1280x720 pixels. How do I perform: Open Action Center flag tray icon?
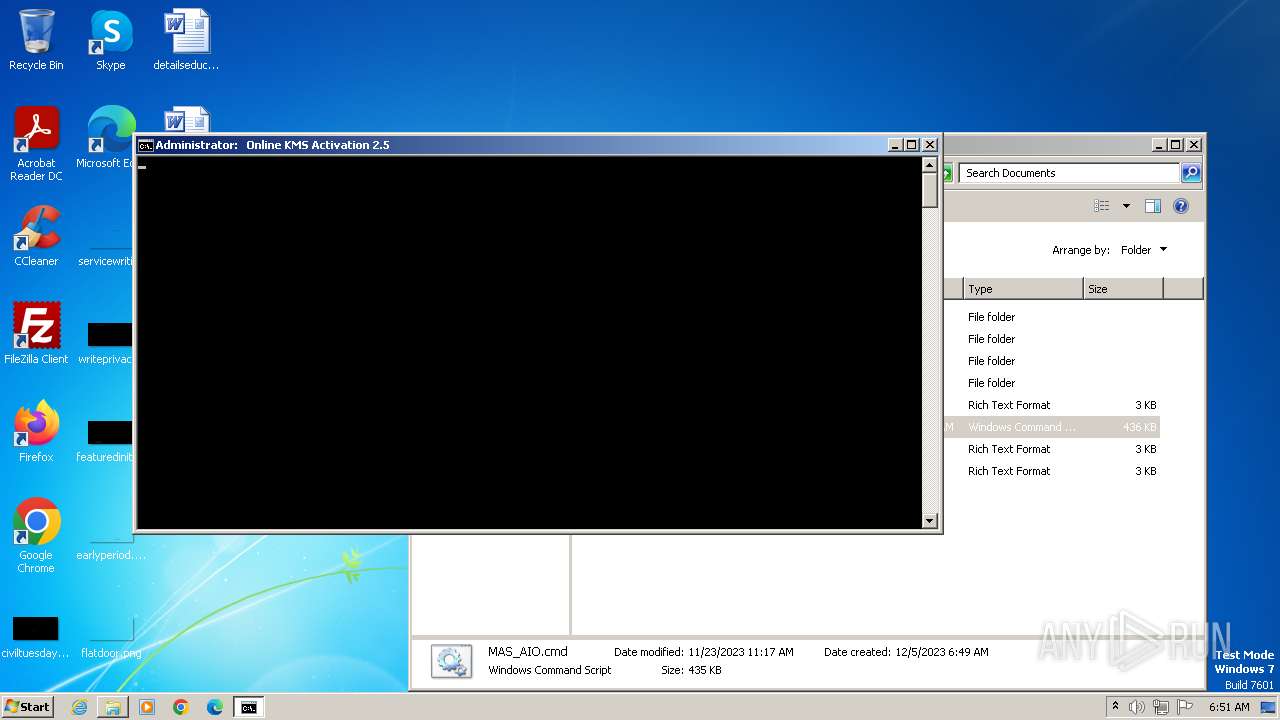click(x=1183, y=707)
